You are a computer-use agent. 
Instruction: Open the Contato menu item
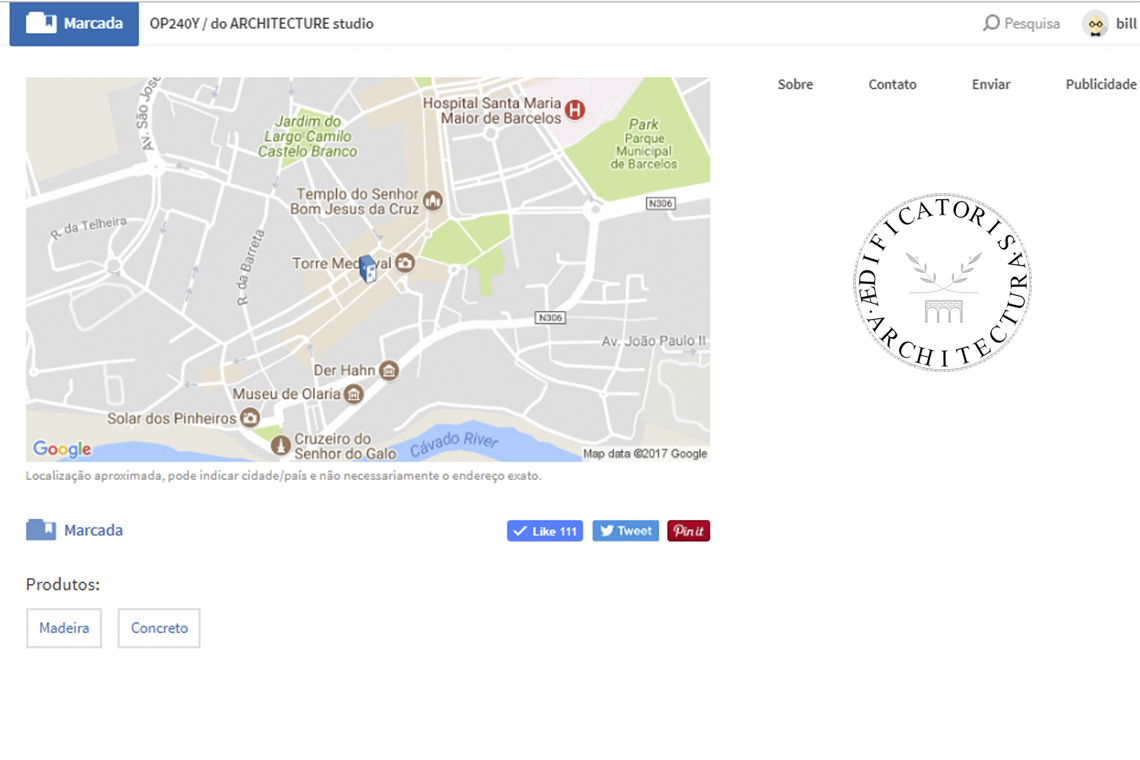tap(892, 85)
